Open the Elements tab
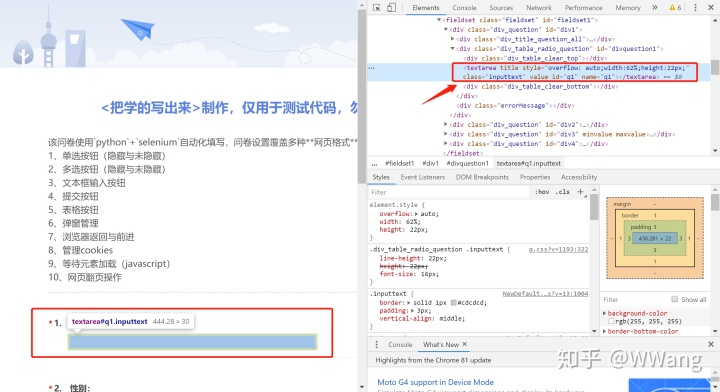Image resolution: width=720 pixels, height=392 pixels. click(426, 8)
